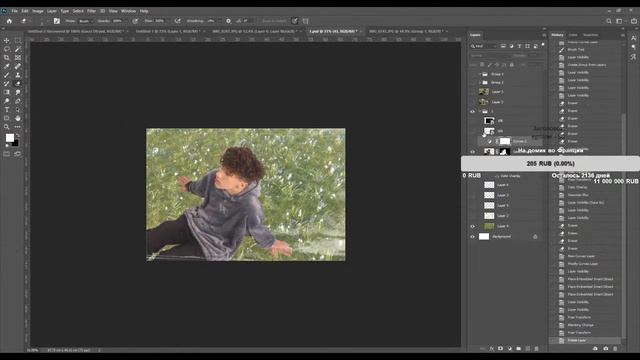
Task: Hide the green-thumbnail layer above Background
Action: click(x=472, y=226)
